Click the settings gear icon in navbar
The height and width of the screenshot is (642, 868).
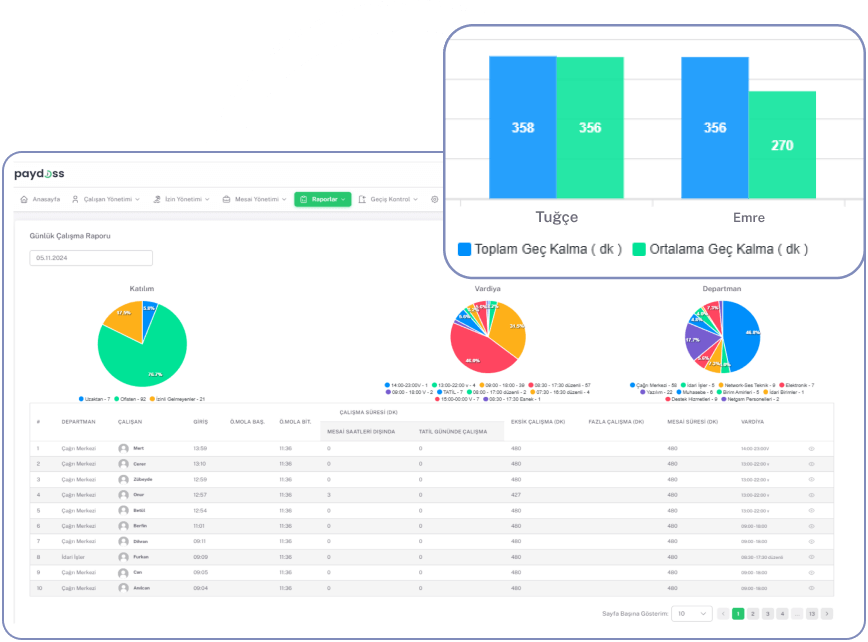tap(435, 199)
